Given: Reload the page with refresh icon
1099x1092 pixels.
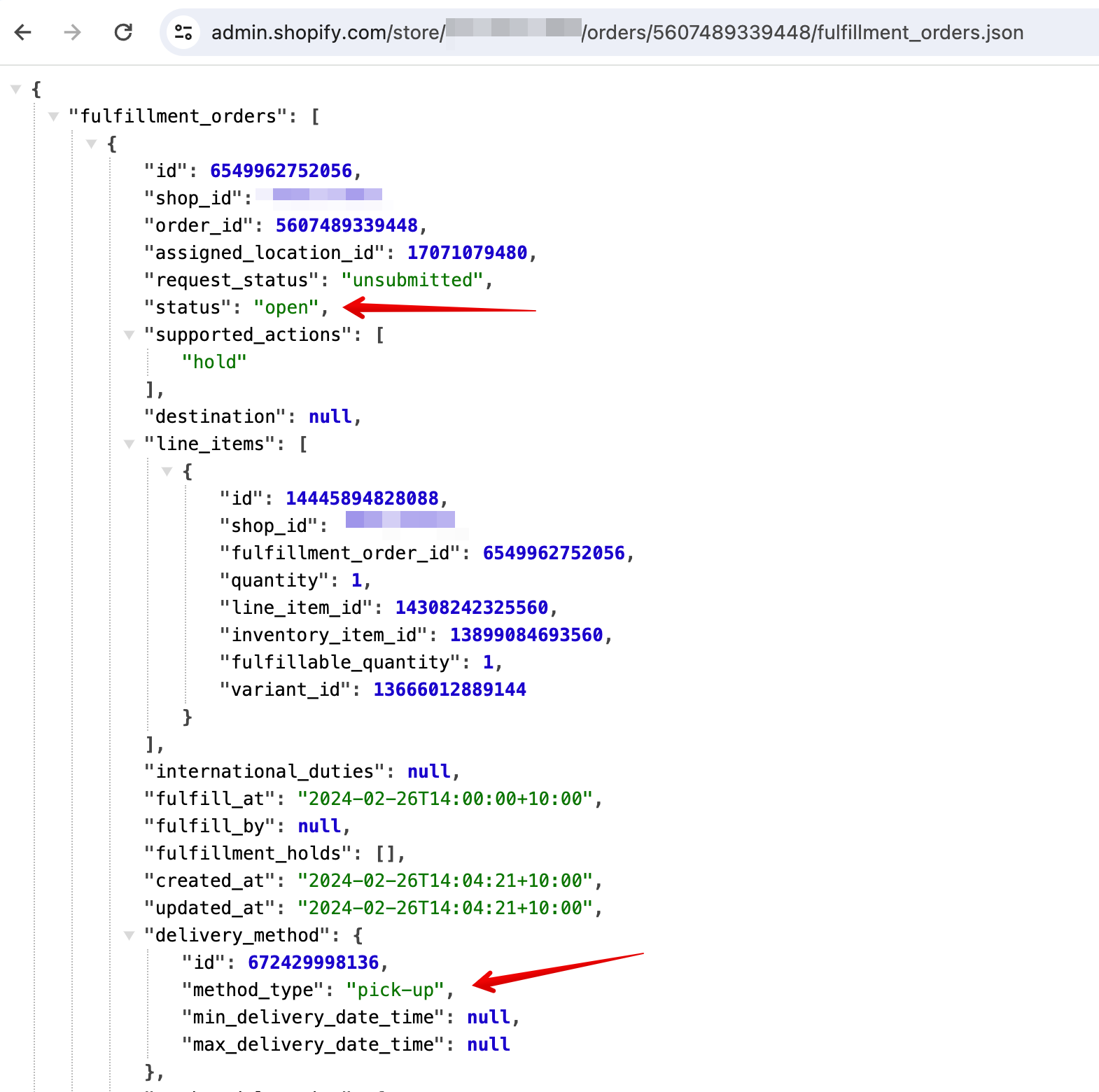Looking at the screenshot, I should pos(123,32).
